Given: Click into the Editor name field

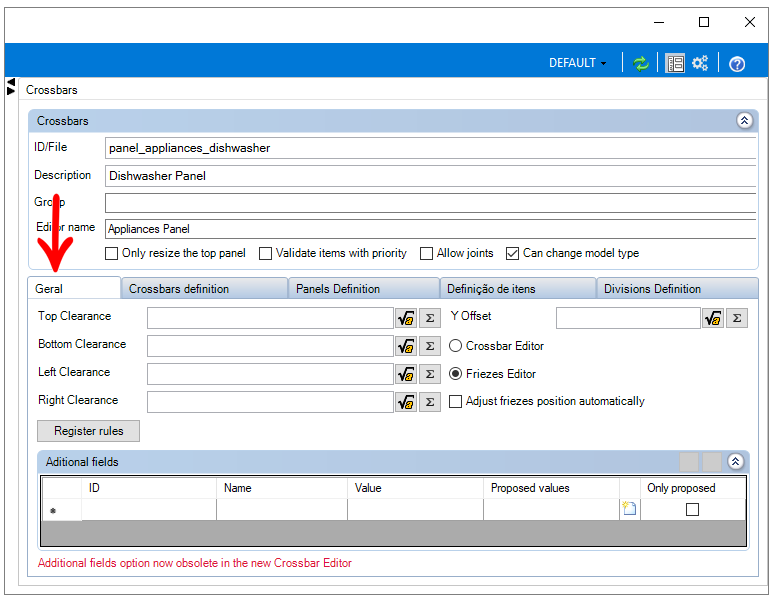Looking at the screenshot, I should tap(431, 229).
